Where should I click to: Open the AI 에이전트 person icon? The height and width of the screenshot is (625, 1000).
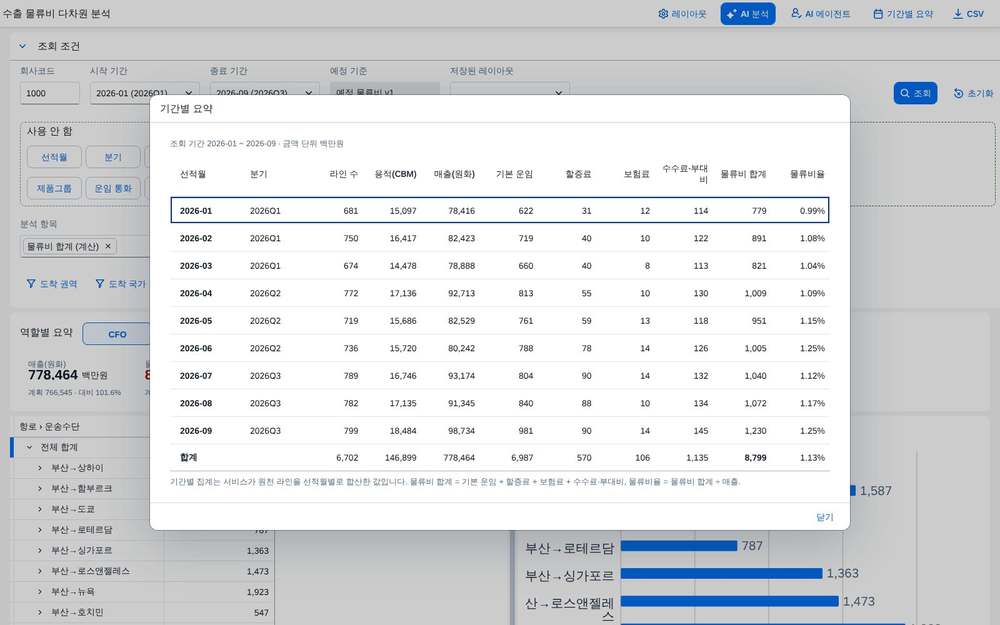820,14
